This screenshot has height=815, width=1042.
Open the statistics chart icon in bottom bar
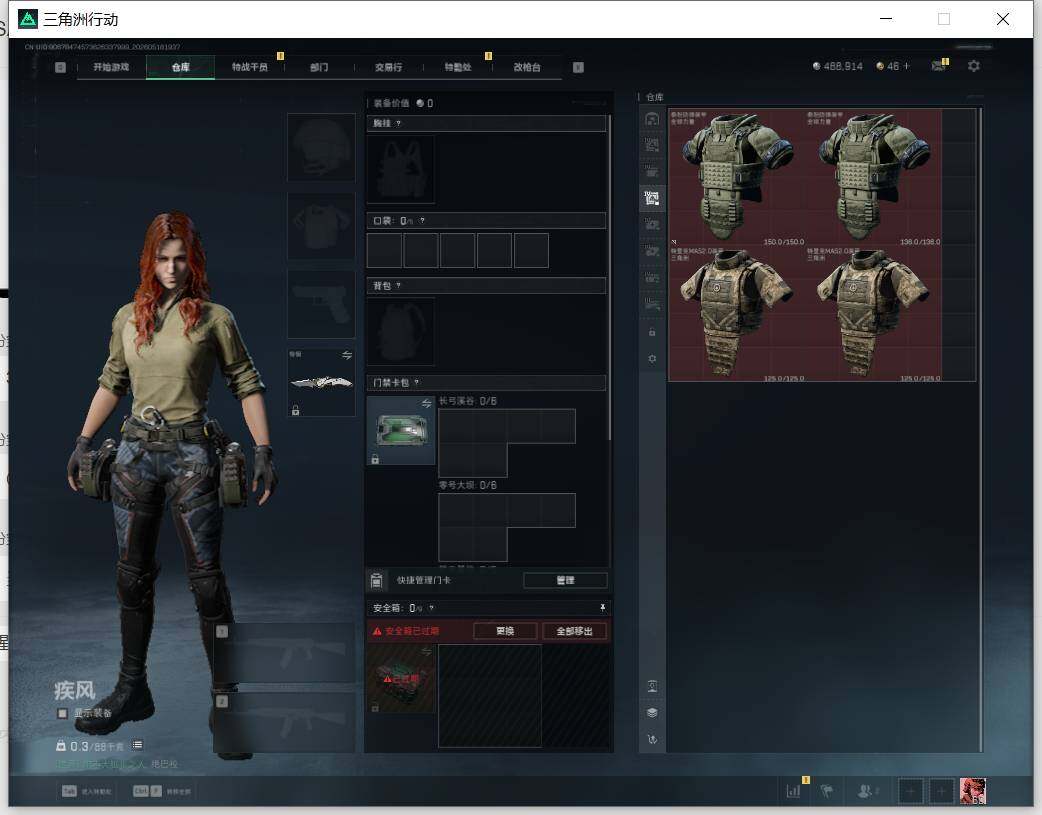click(793, 791)
